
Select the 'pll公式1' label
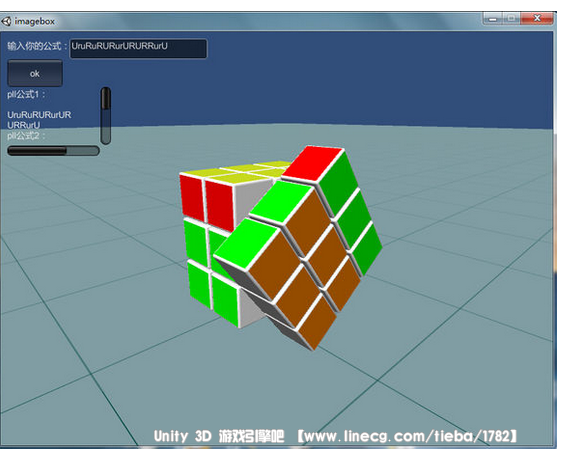(x=26, y=95)
